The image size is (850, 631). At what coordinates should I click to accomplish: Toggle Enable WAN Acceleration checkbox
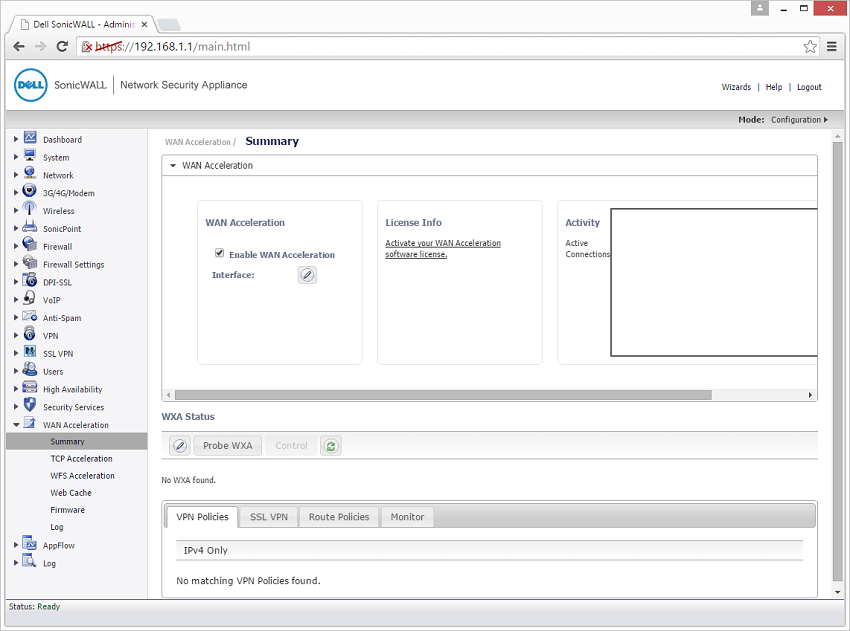click(x=220, y=253)
